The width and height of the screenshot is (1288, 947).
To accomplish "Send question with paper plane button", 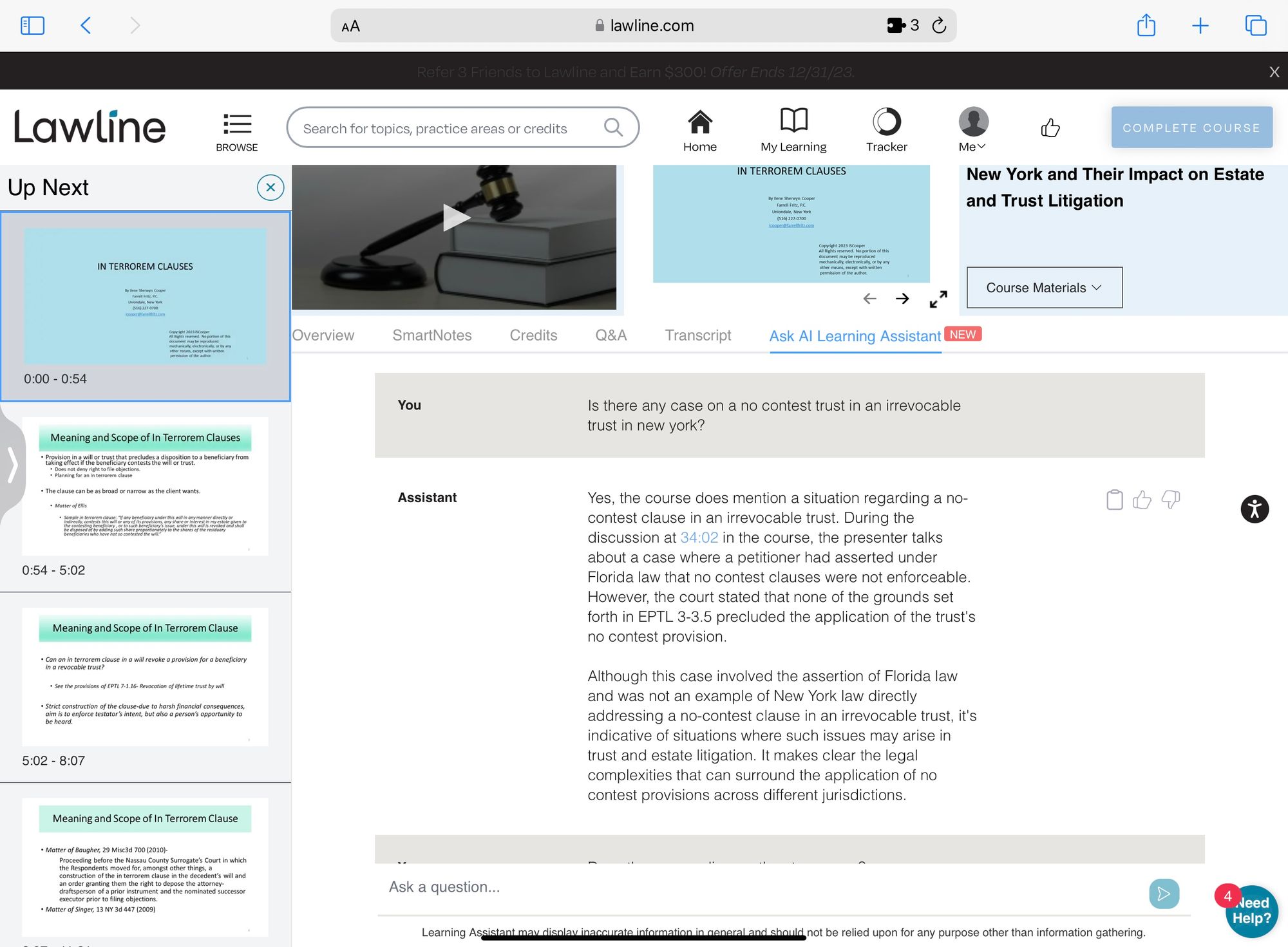I will [1164, 894].
